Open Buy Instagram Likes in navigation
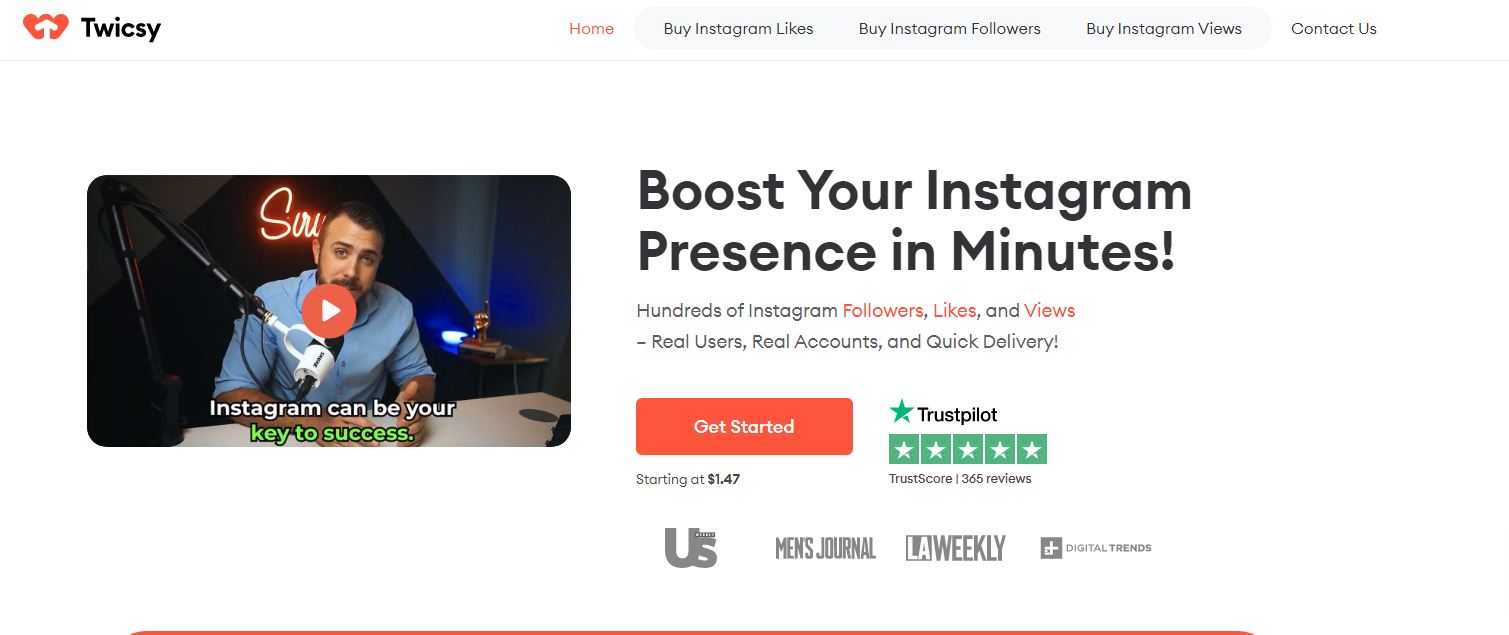This screenshot has width=1509, height=635. [738, 29]
